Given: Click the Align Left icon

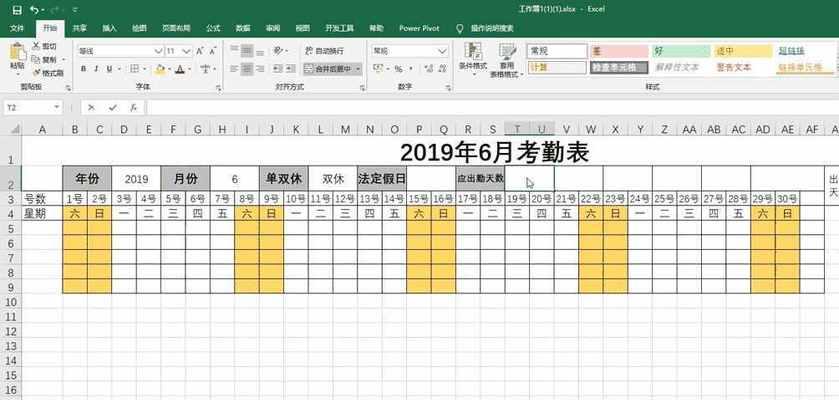Looking at the screenshot, I should [234, 69].
